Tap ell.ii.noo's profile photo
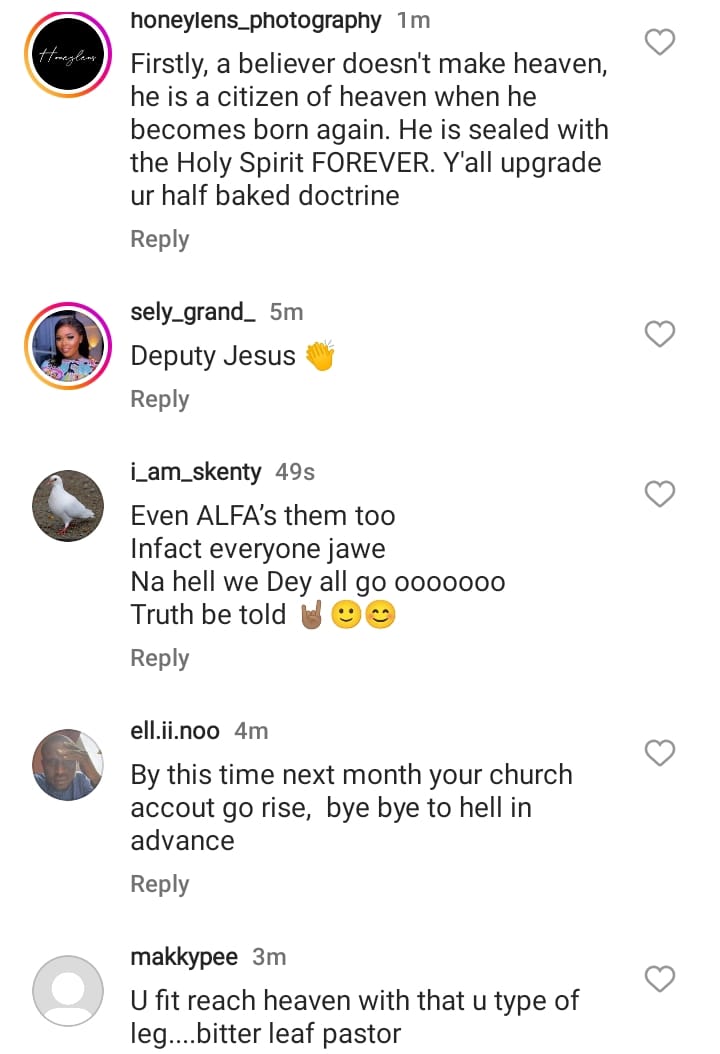 pyautogui.click(x=68, y=765)
